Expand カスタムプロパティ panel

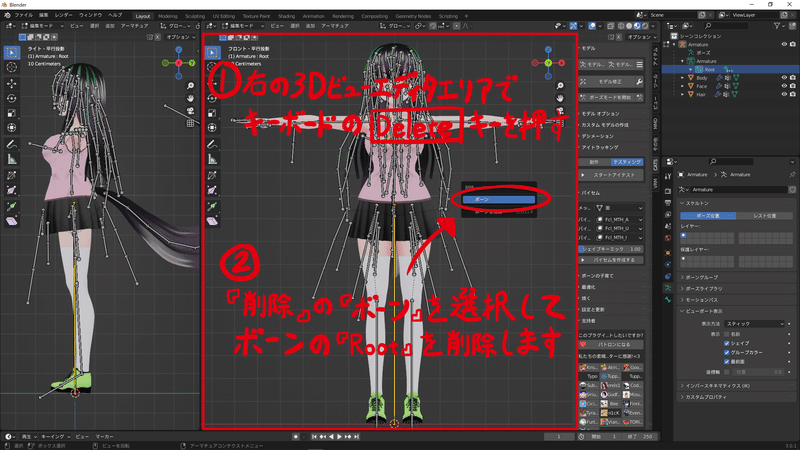tap(736, 397)
